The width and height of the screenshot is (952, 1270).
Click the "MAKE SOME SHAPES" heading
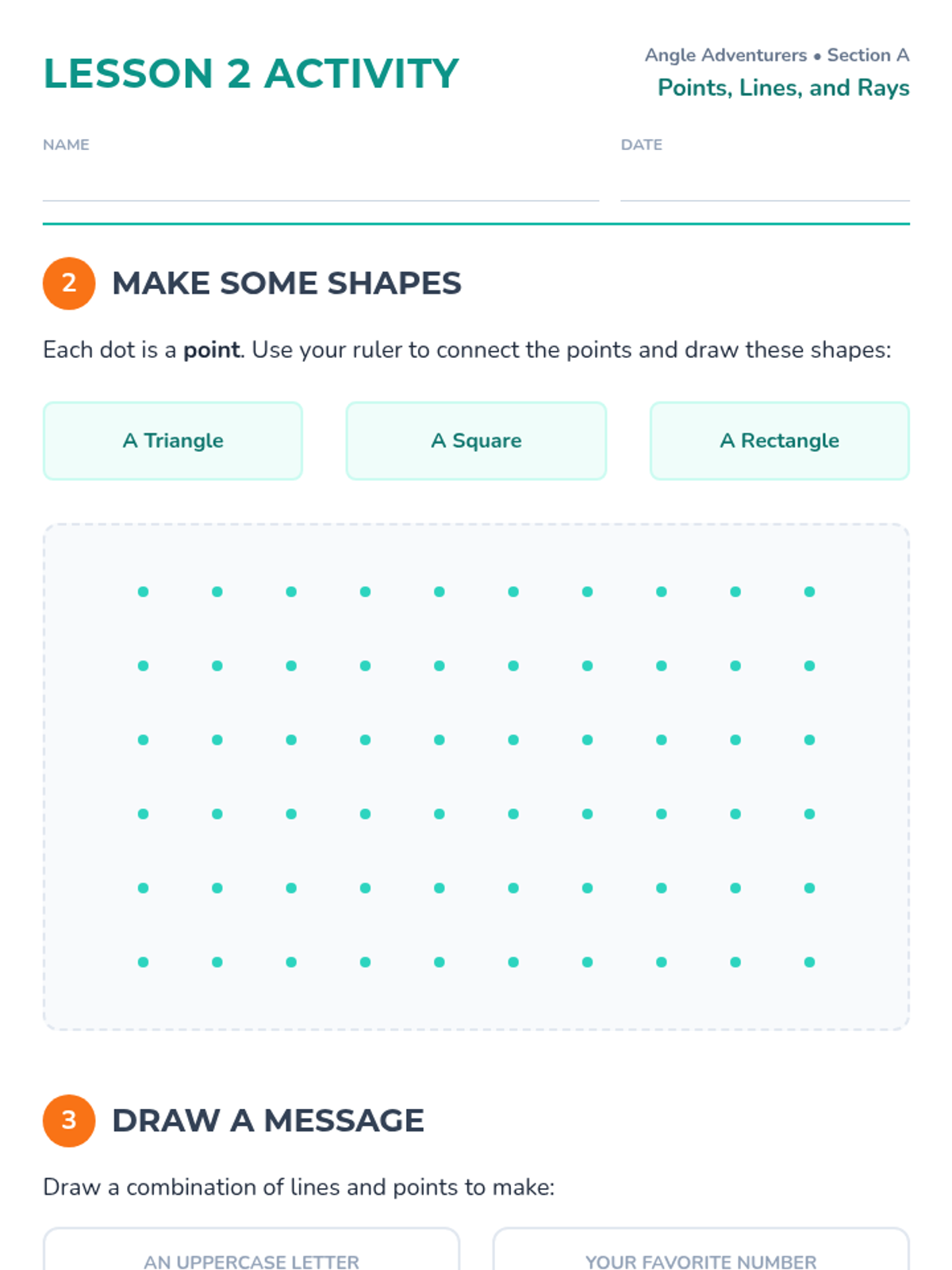286,283
